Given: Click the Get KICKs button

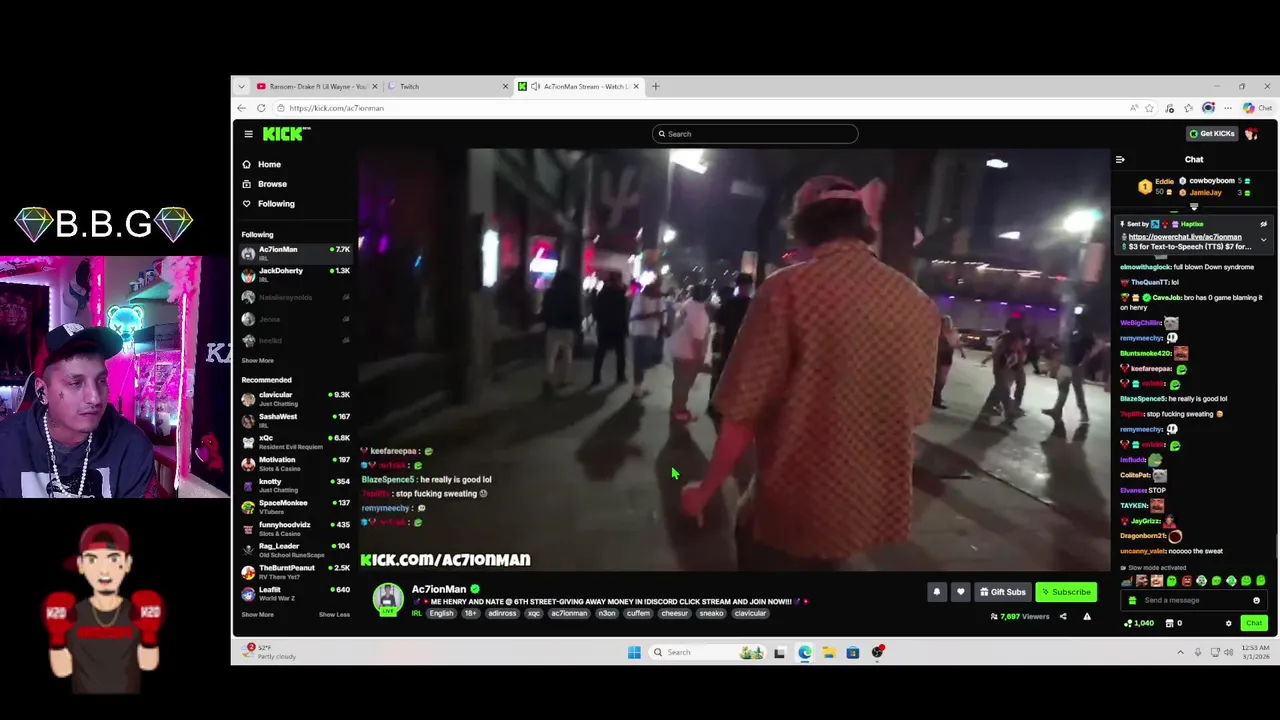Looking at the screenshot, I should (x=1212, y=134).
